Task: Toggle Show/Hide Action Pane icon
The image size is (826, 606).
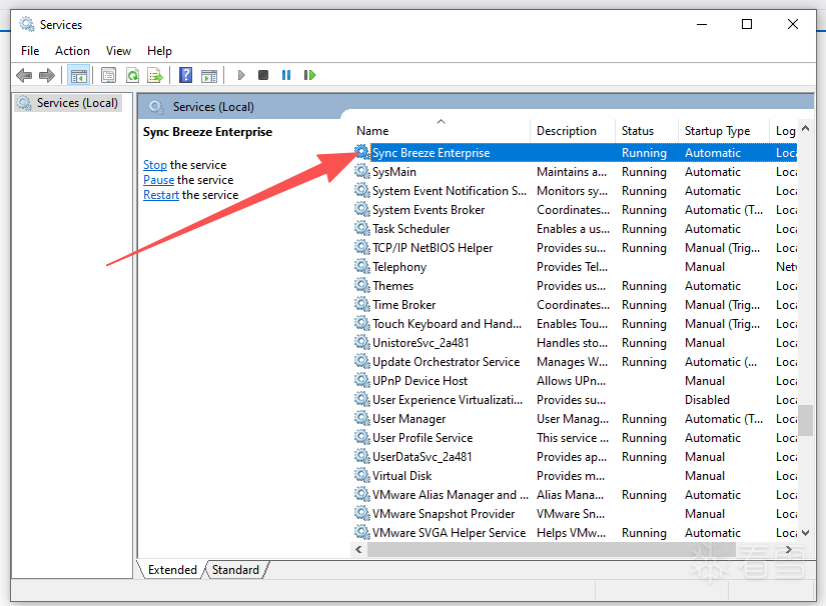Action: [209, 75]
